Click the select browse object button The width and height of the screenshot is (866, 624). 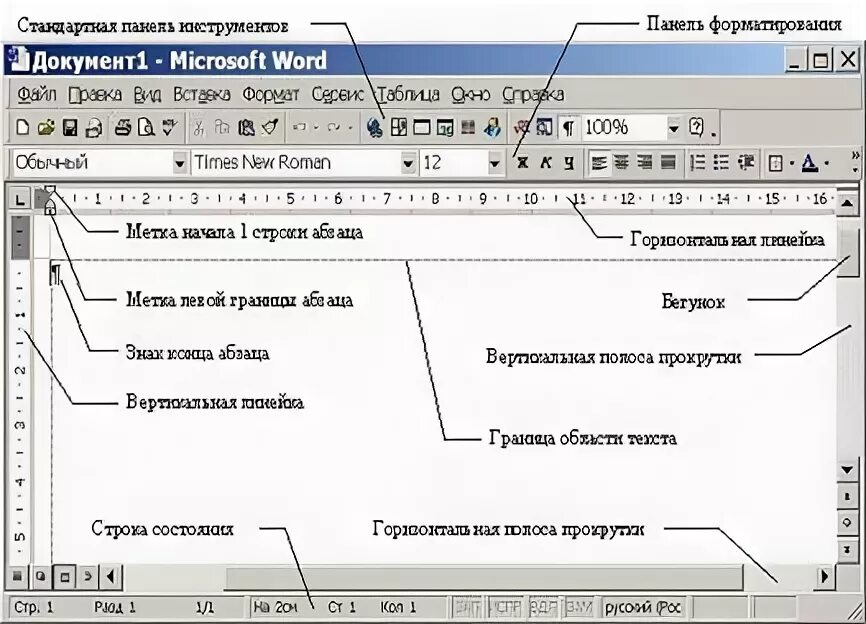(847, 522)
